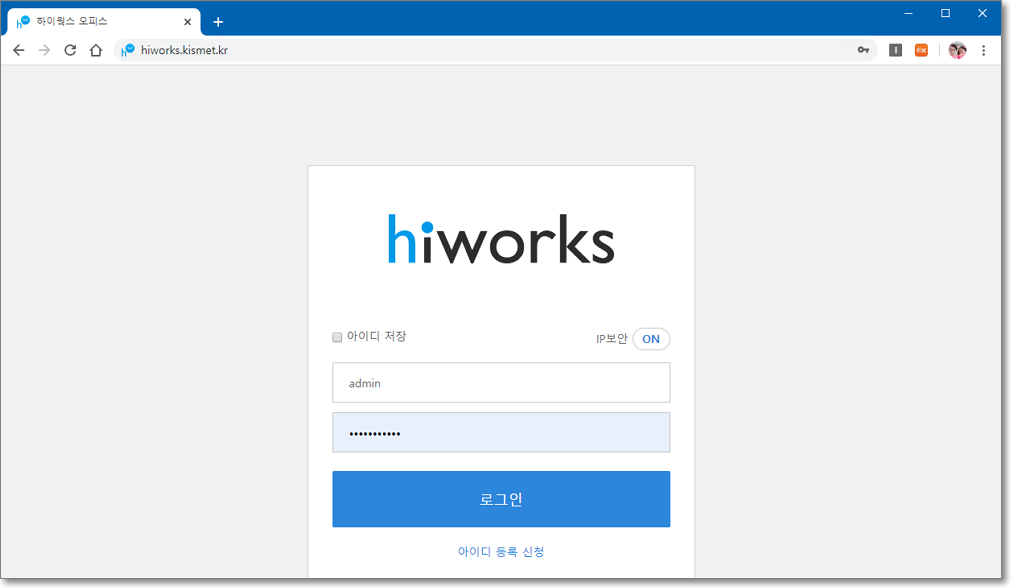Close the browser window
The image size is (1011, 588).
(x=982, y=13)
